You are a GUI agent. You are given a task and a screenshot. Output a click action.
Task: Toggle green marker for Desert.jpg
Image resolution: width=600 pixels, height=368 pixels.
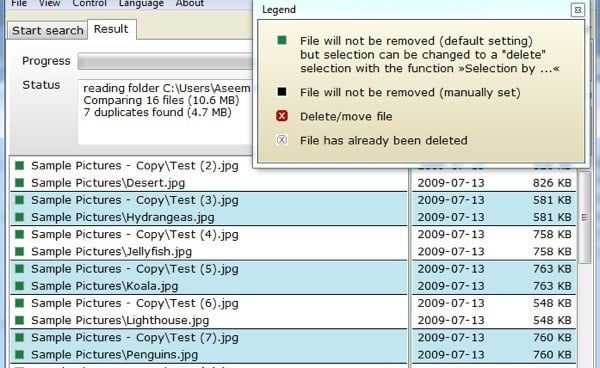[19, 183]
